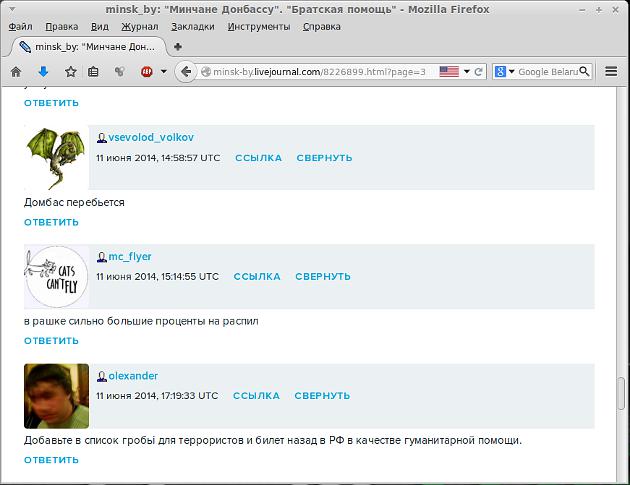Open the Инструменты menu
The height and width of the screenshot is (485, 630).
click(258, 27)
